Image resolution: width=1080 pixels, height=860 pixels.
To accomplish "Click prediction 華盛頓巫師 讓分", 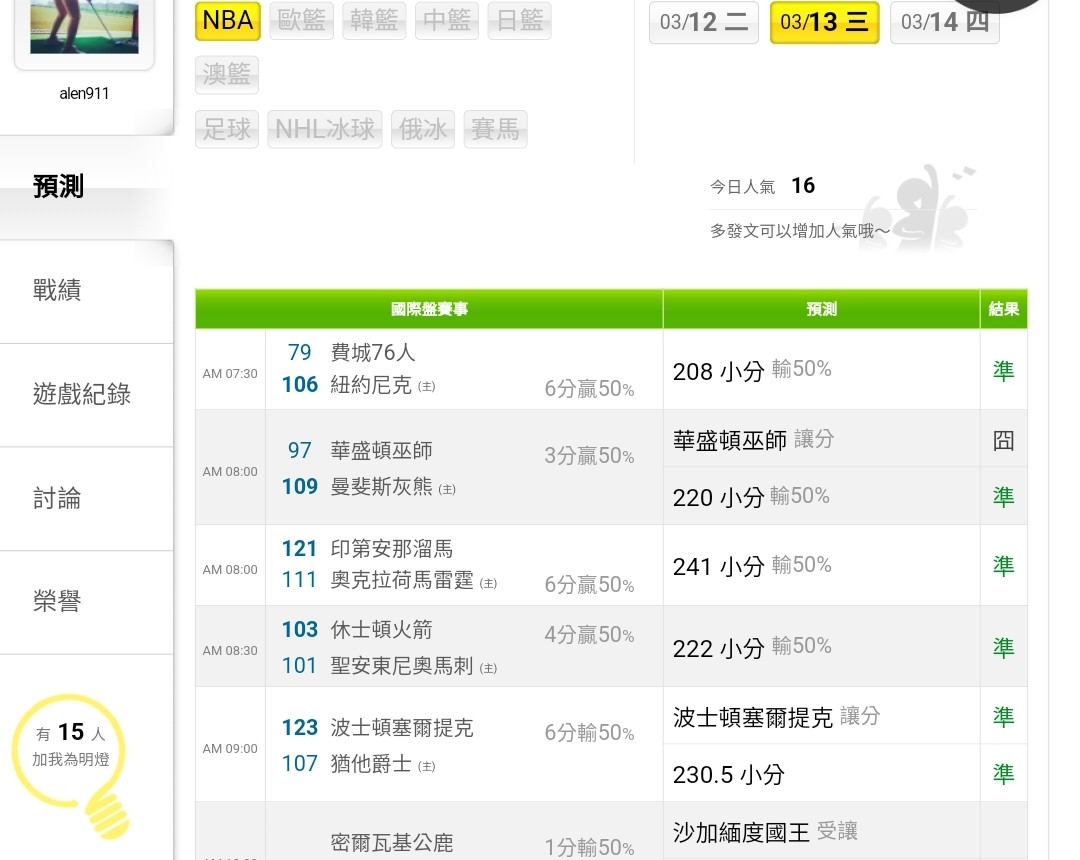I will point(754,440).
